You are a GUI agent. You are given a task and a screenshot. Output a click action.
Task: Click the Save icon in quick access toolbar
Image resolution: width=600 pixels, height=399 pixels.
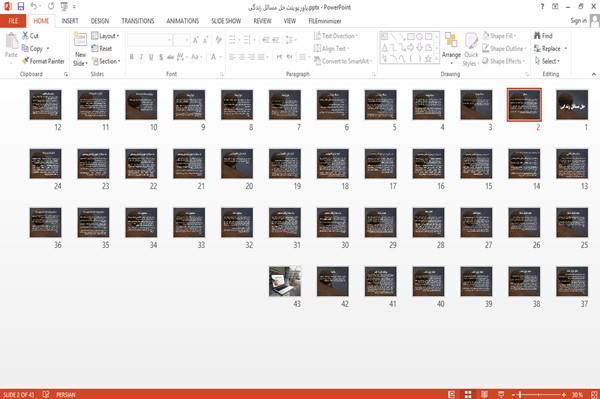tap(21, 7)
